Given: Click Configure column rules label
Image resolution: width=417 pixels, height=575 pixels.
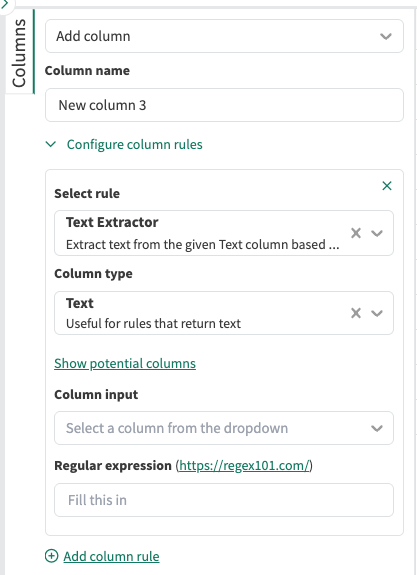Looking at the screenshot, I should [x=134, y=144].
